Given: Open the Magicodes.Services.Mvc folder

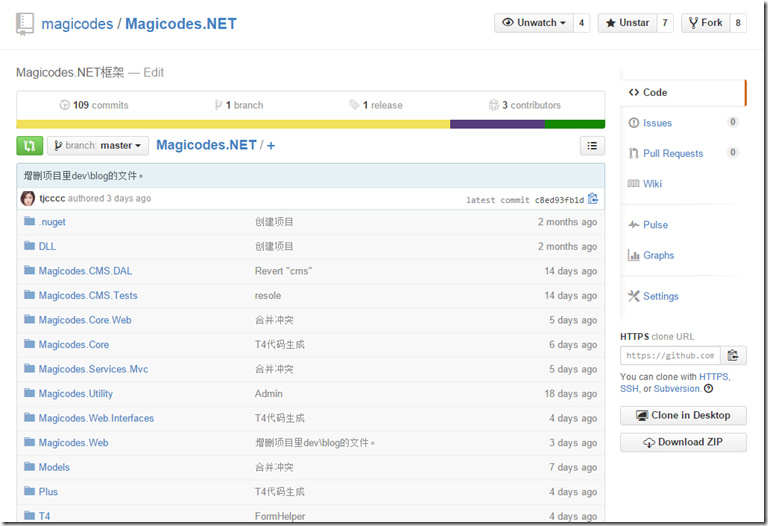Looking at the screenshot, I should (94, 369).
